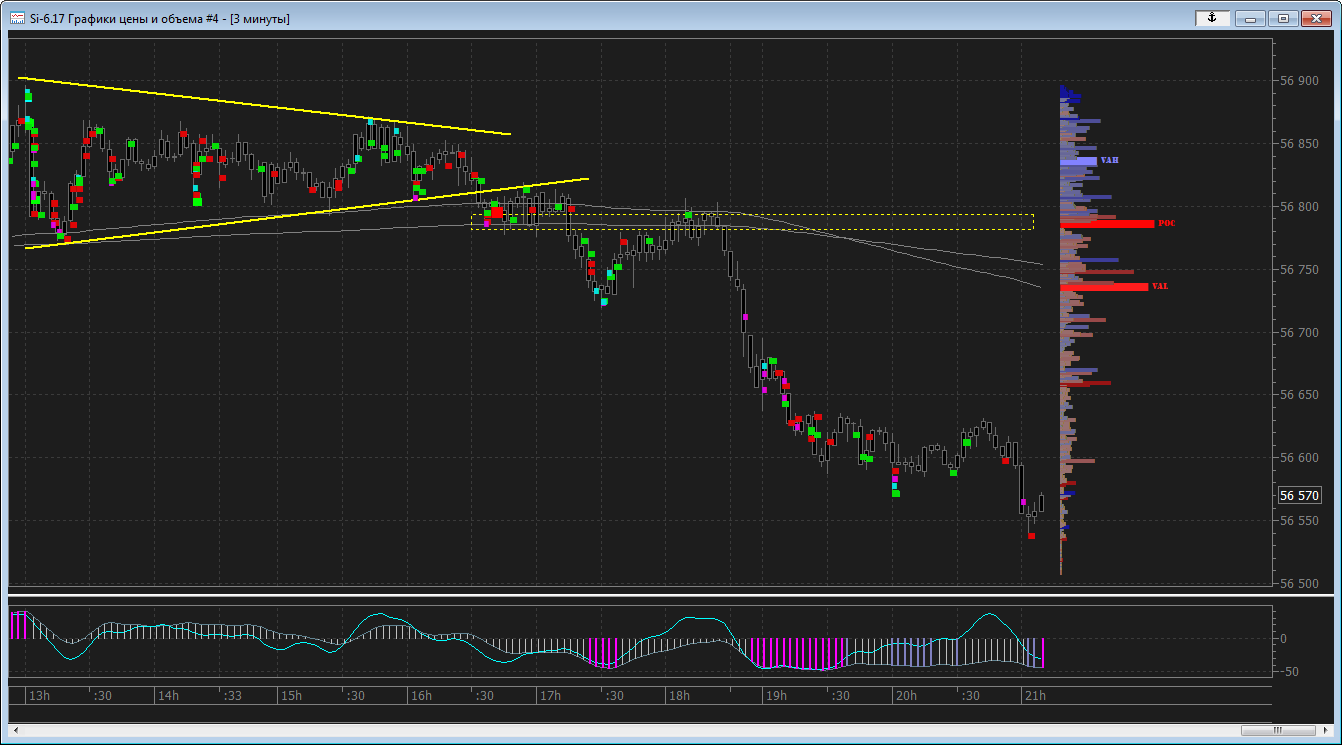
Task: Click the VAH label on volume profile
Action: 1109,160
